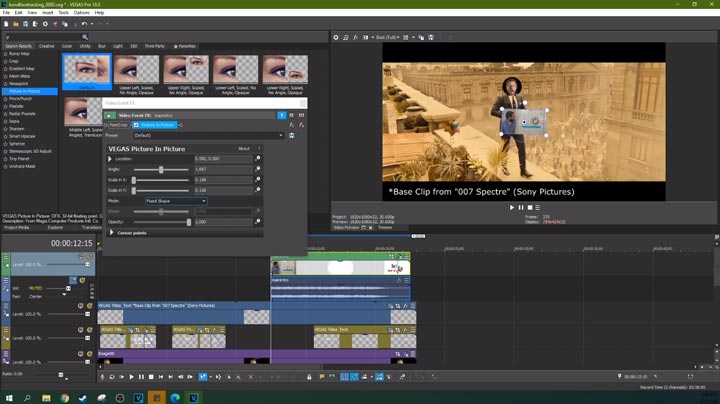Click the Save preset disk icon
The height and width of the screenshot is (404, 720).
point(292,135)
